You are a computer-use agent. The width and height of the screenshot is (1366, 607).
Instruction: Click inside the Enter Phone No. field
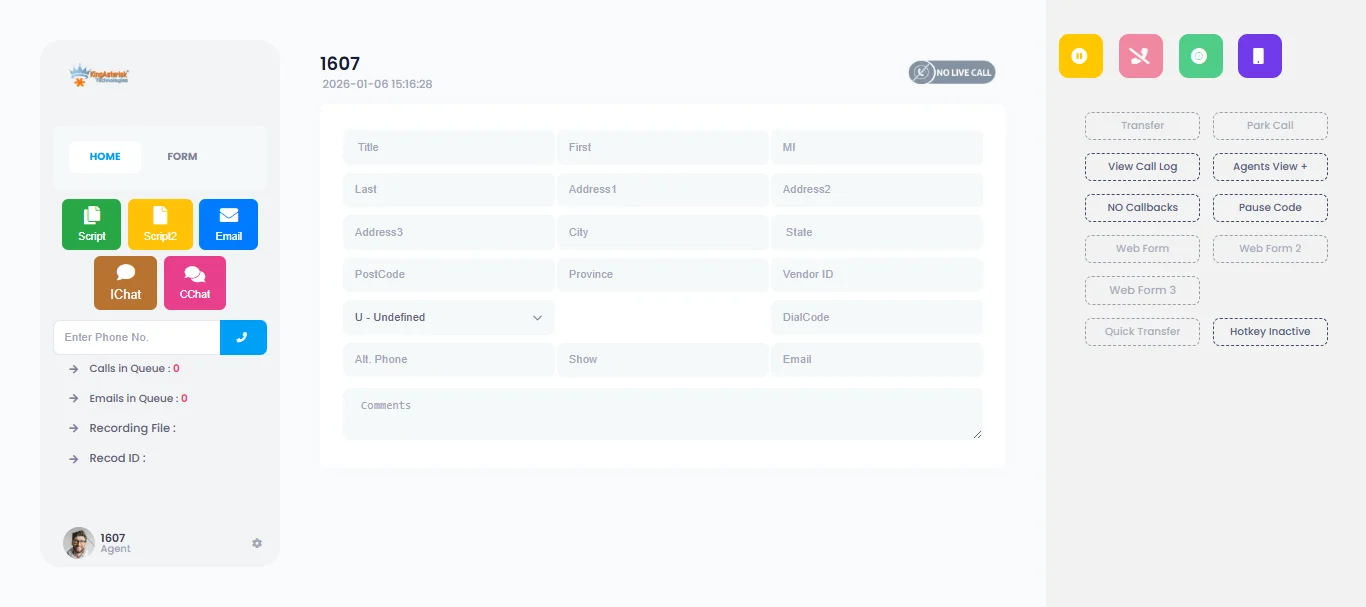[x=135, y=337]
